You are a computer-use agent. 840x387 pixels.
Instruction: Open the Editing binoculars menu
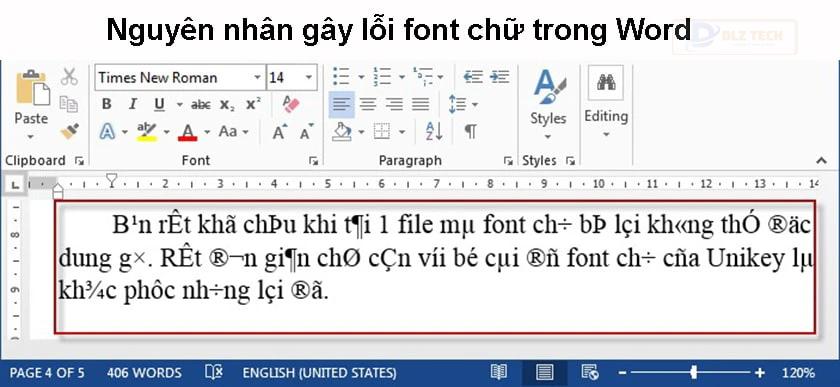click(606, 102)
